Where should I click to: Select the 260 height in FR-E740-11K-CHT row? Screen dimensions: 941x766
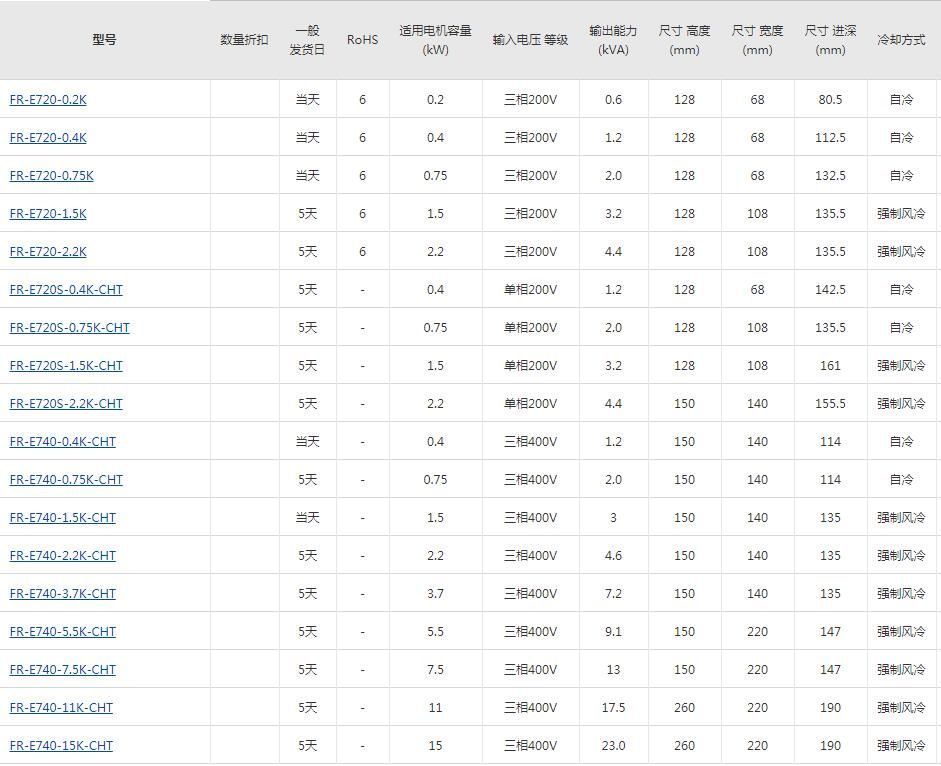coord(684,708)
